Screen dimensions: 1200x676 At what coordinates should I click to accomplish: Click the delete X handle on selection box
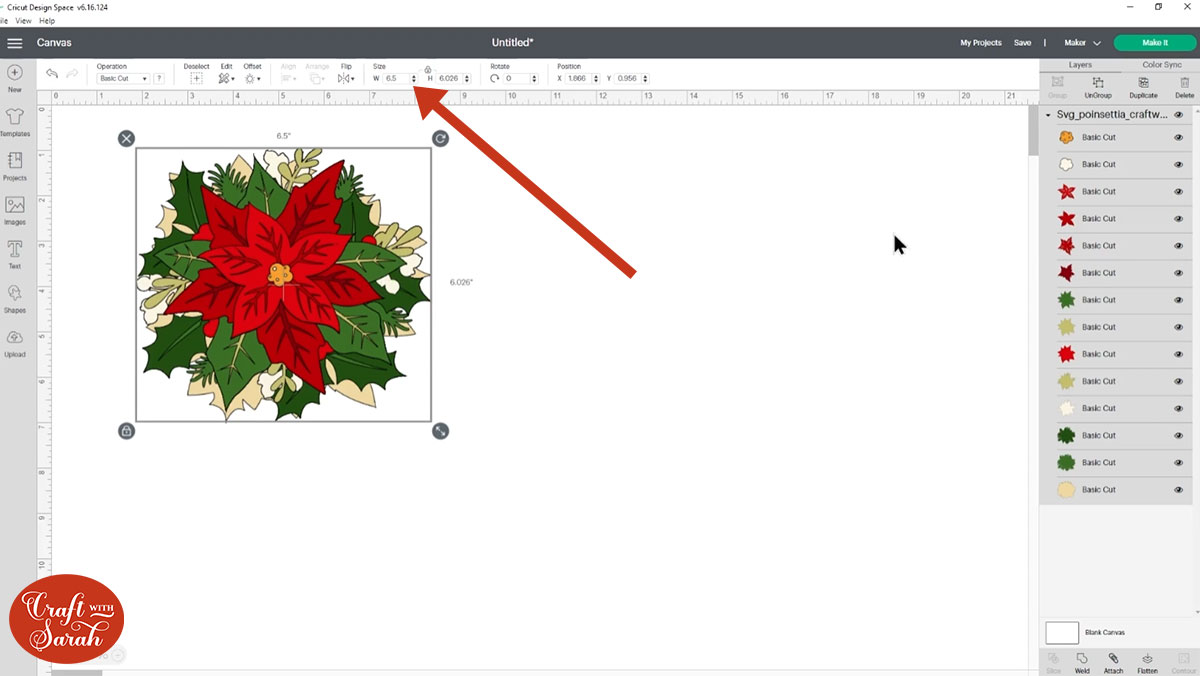(126, 138)
